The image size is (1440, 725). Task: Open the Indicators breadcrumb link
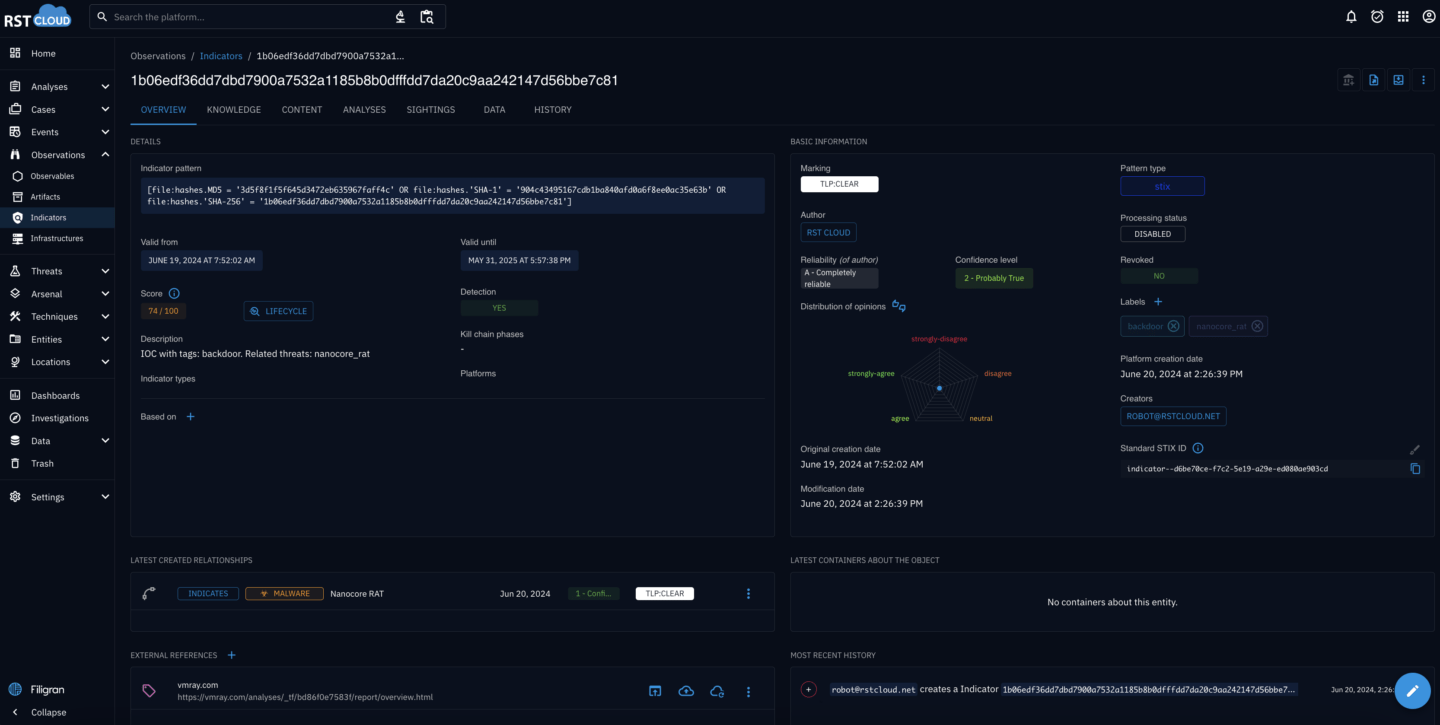coord(220,56)
